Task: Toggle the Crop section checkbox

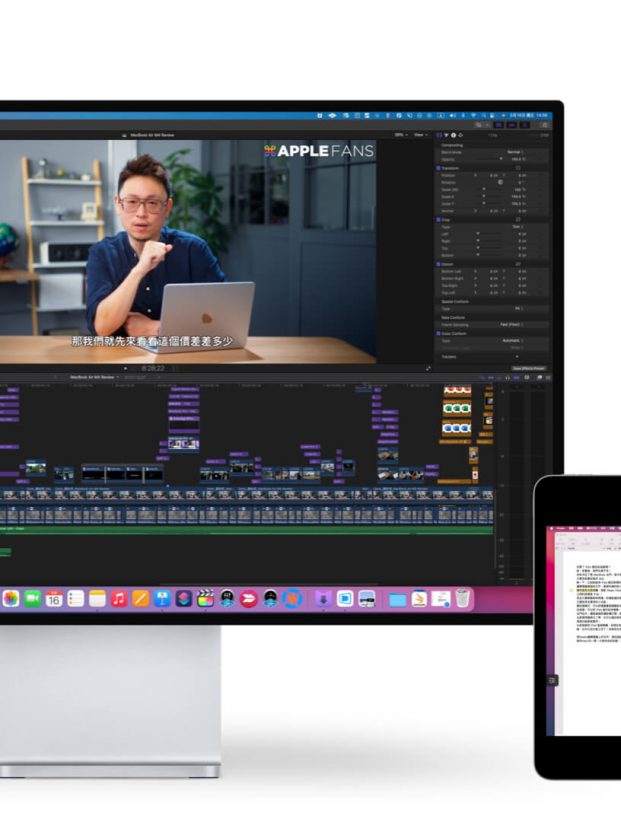Action: point(438,218)
